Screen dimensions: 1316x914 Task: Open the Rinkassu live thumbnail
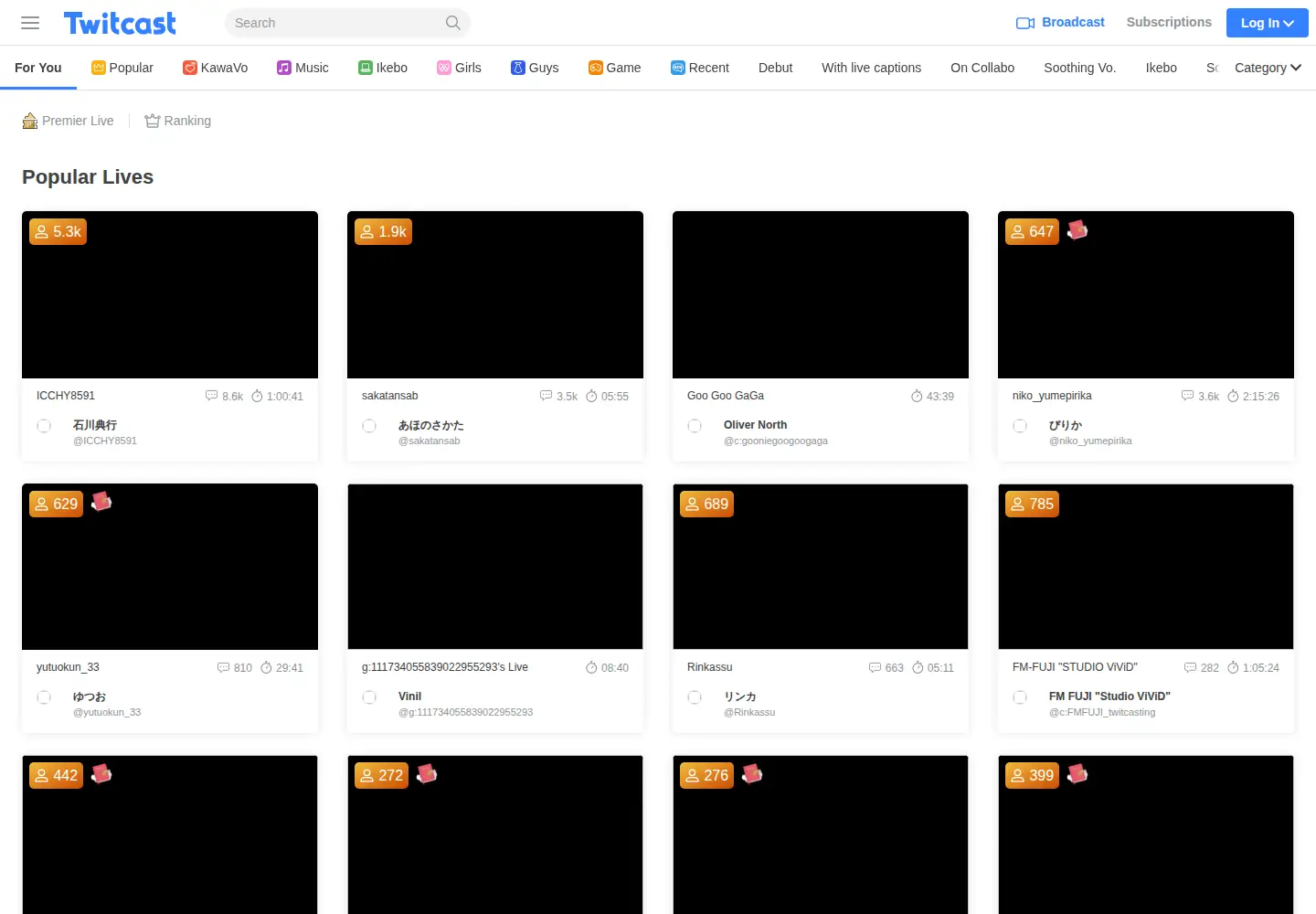(821, 567)
